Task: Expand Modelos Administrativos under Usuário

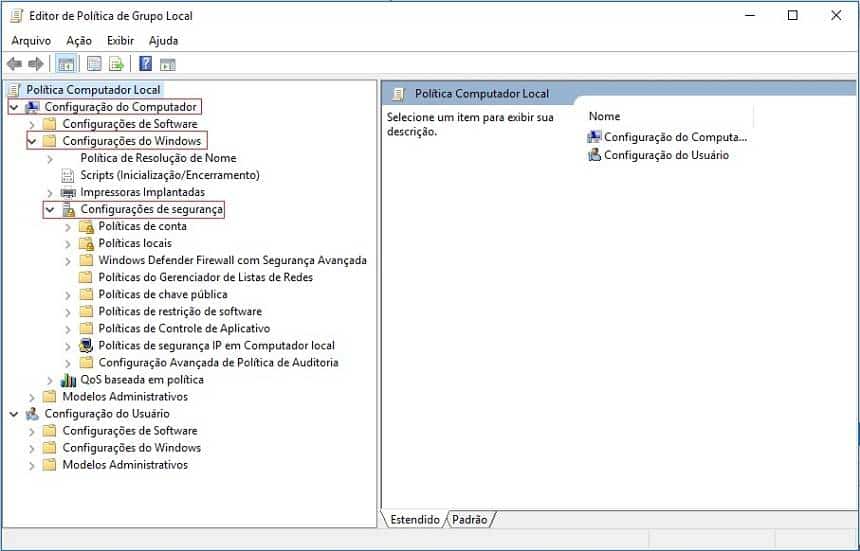Action: (x=32, y=465)
